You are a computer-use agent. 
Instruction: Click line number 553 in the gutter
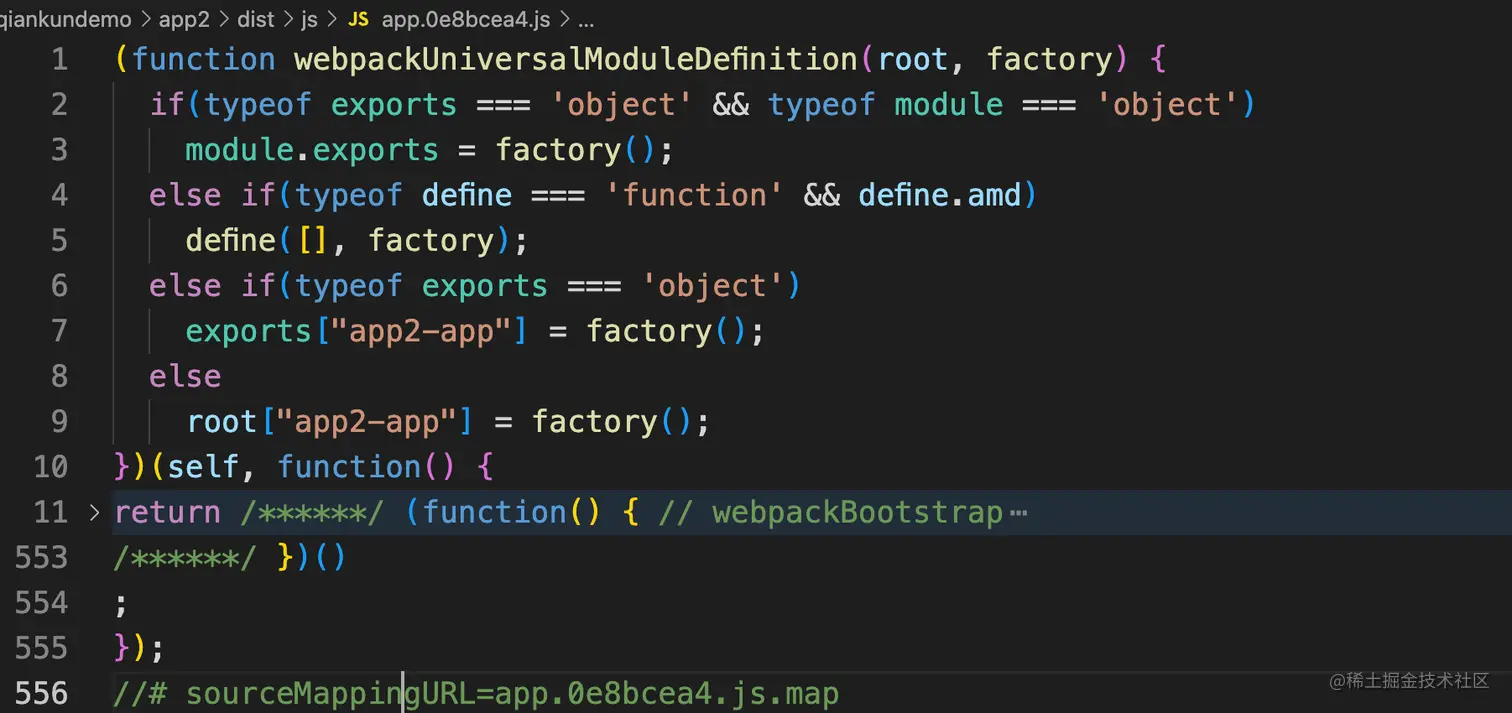point(42,557)
